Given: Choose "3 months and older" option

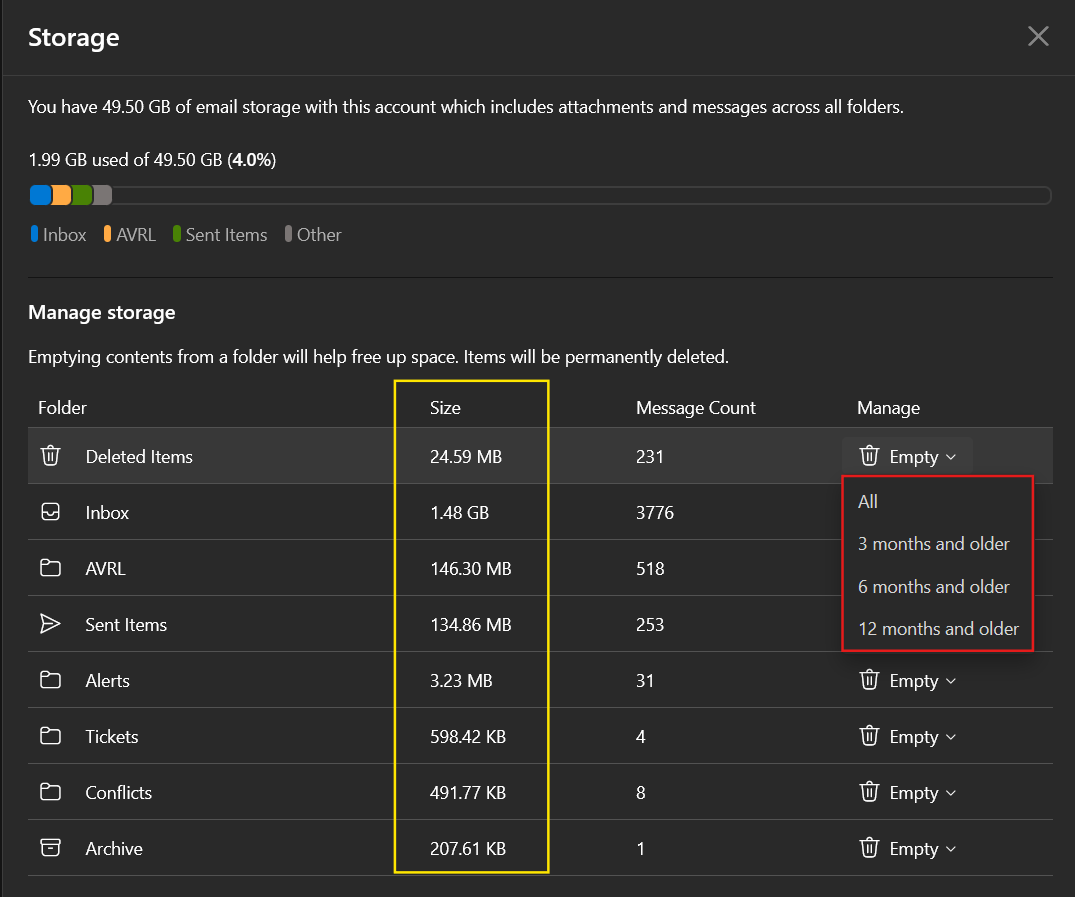Looking at the screenshot, I should [933, 544].
